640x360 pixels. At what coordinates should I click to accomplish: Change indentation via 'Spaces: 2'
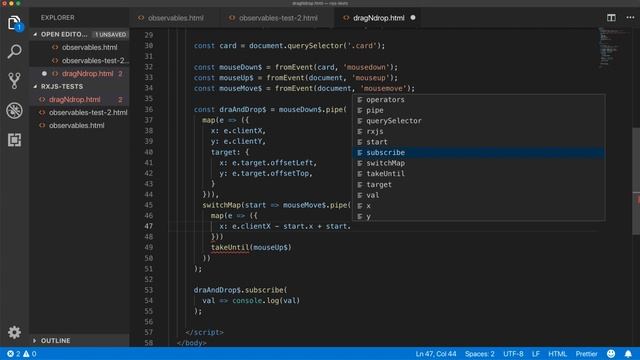pyautogui.click(x=480, y=354)
